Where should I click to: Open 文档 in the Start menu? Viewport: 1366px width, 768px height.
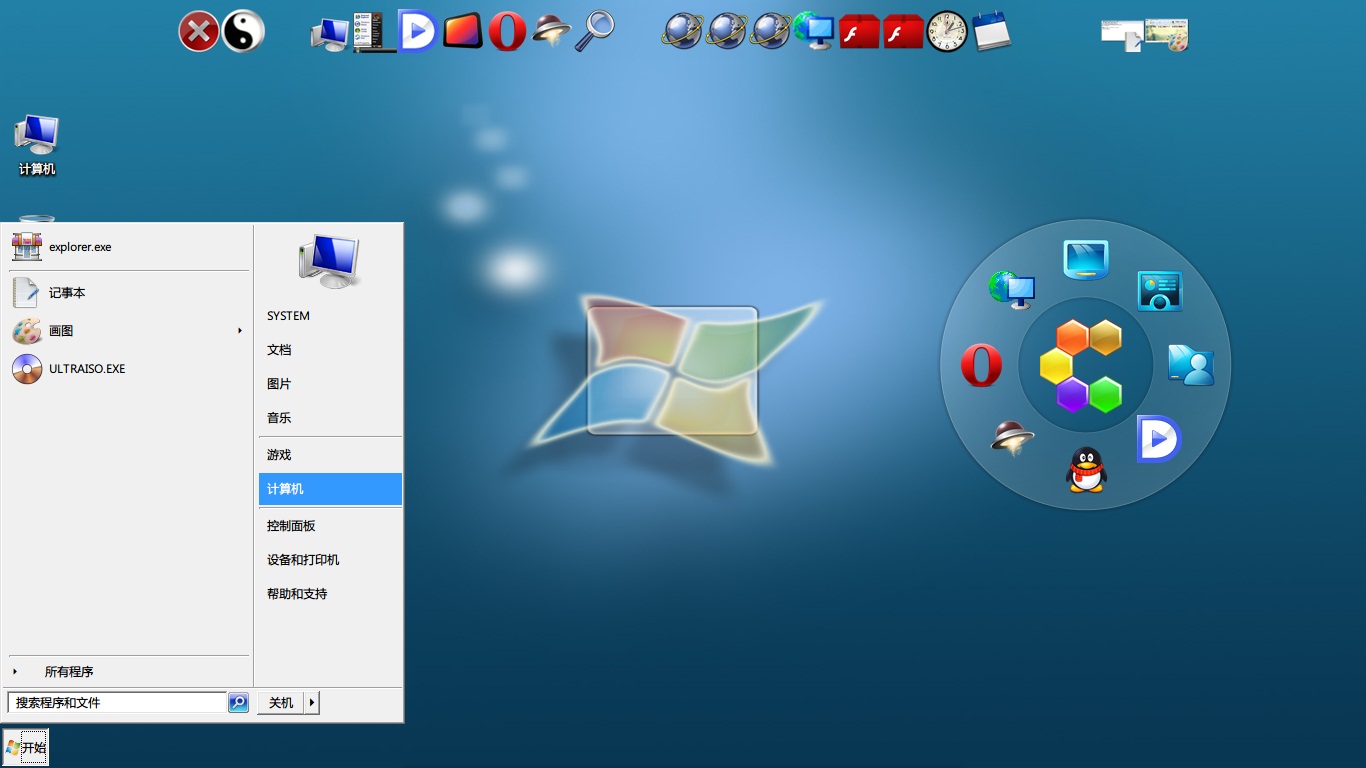pos(330,350)
